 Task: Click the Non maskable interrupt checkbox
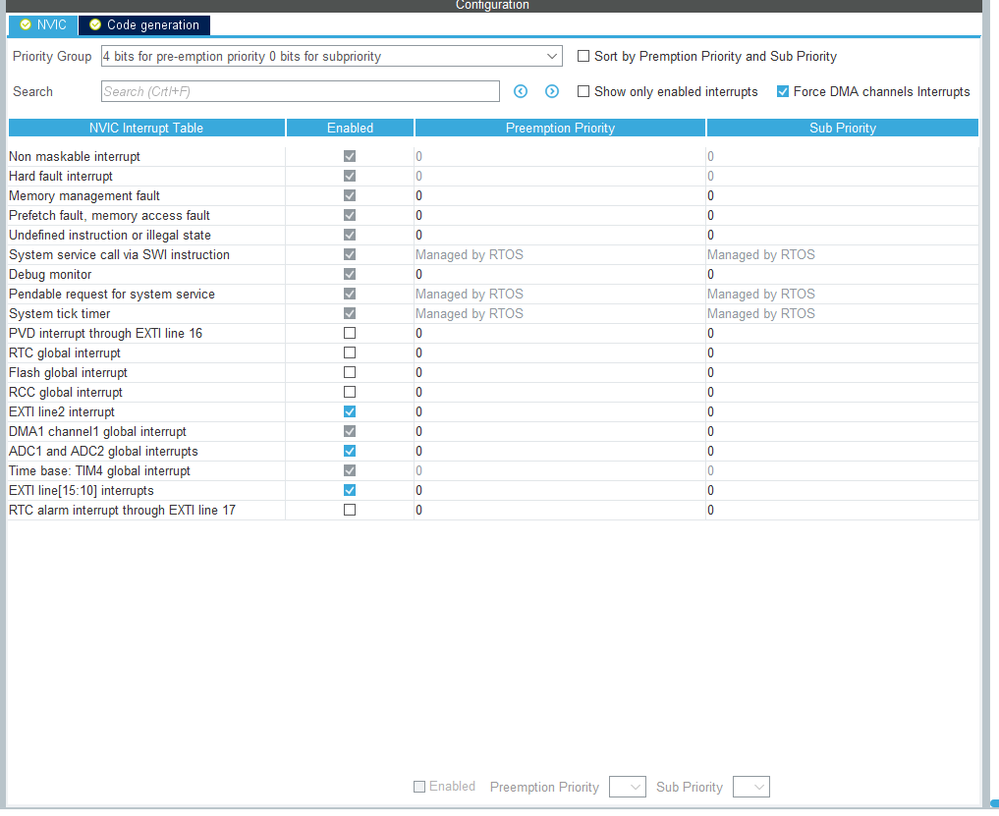350,156
